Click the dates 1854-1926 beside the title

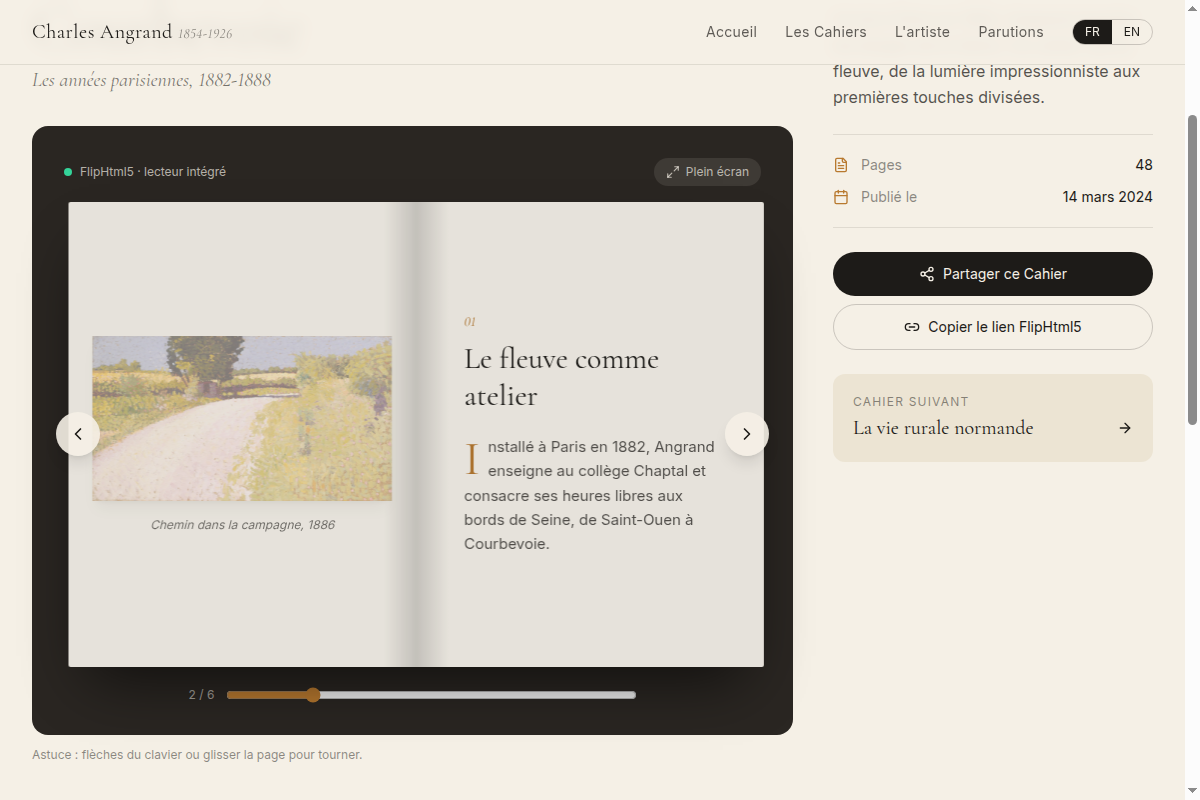coord(205,34)
